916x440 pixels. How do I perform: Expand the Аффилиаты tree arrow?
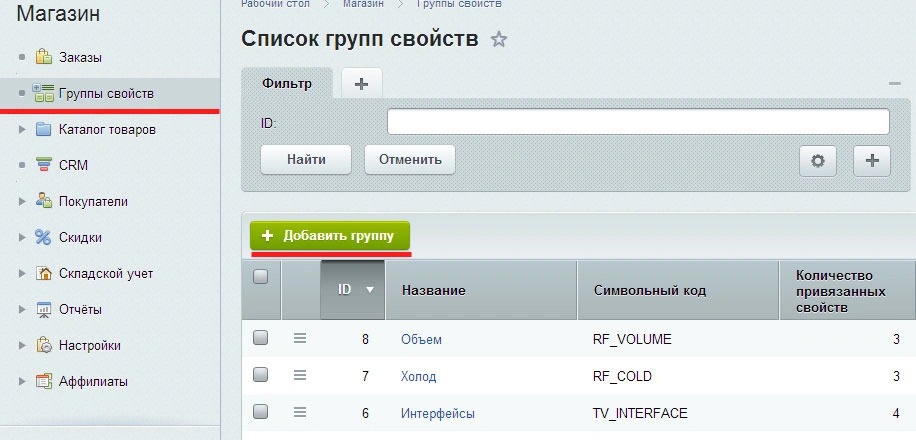click(22, 382)
